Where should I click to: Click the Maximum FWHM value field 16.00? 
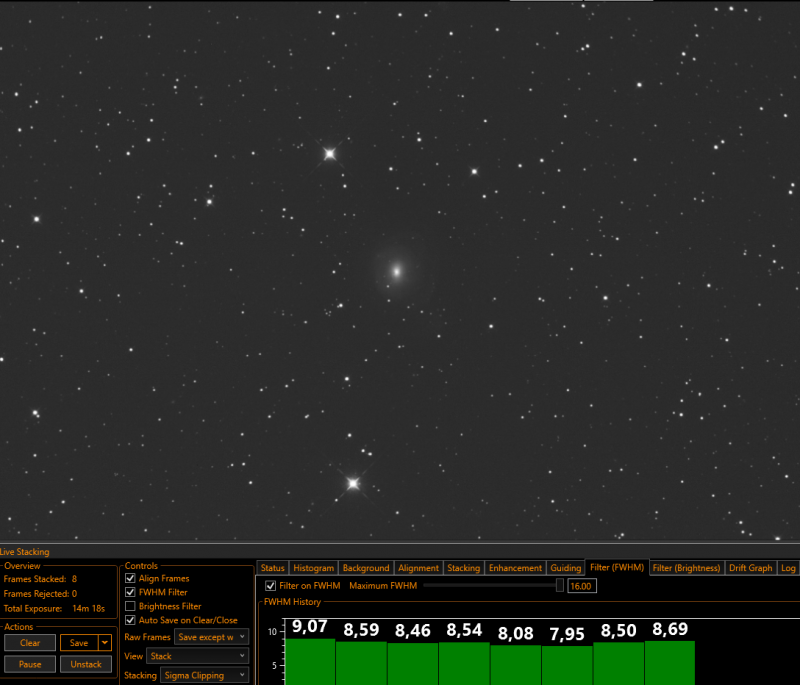[582, 586]
